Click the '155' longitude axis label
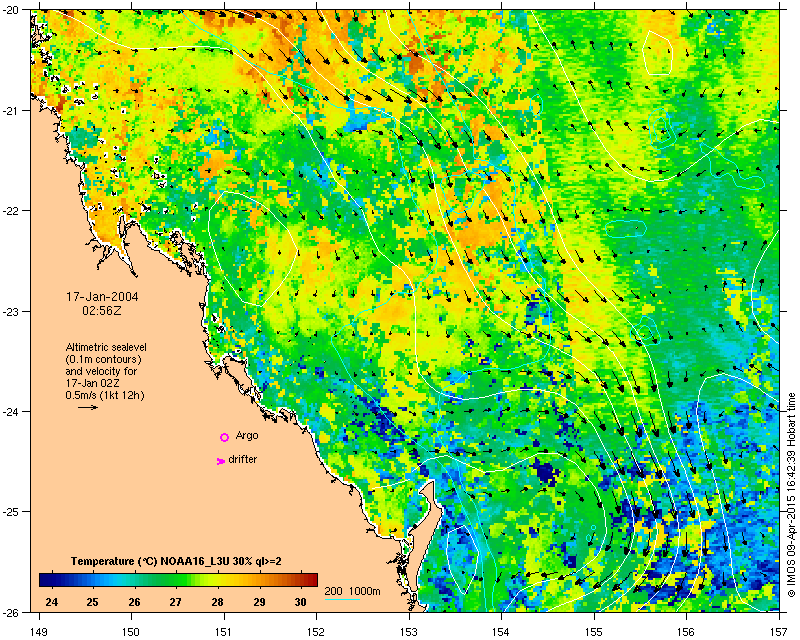The image size is (800, 640). [x=594, y=632]
